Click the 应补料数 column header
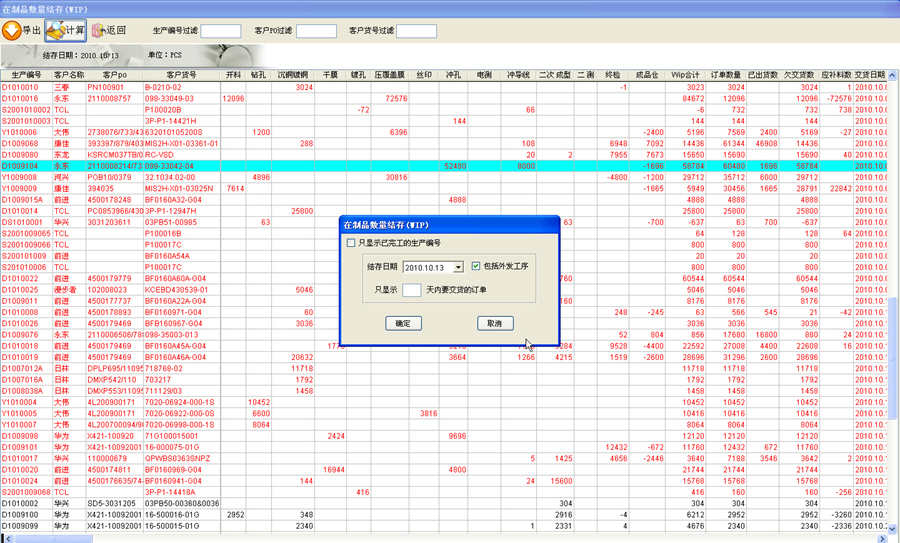Viewport: 900px width, 543px height. click(x=836, y=75)
